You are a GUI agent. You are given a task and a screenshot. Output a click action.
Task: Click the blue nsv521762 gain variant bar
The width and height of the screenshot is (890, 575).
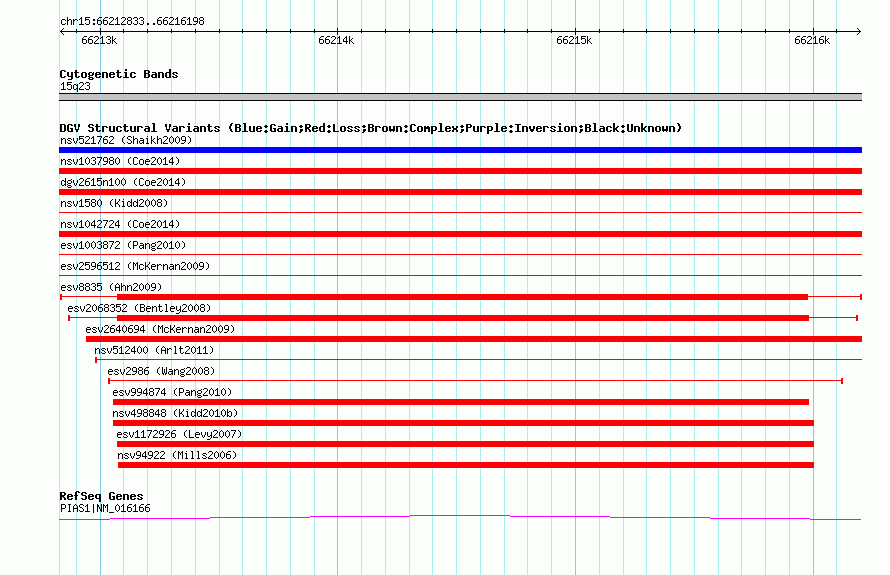pos(460,150)
